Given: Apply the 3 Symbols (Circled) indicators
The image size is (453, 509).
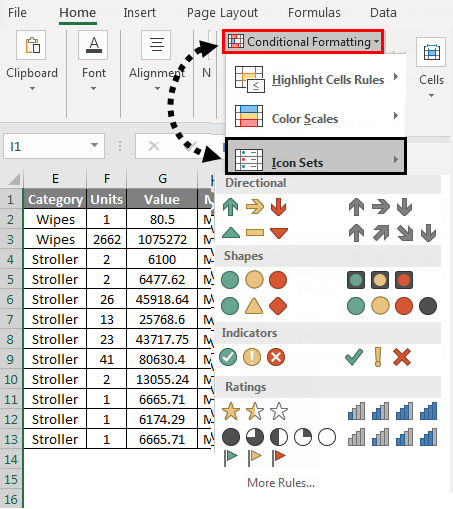Looking at the screenshot, I should (252, 357).
